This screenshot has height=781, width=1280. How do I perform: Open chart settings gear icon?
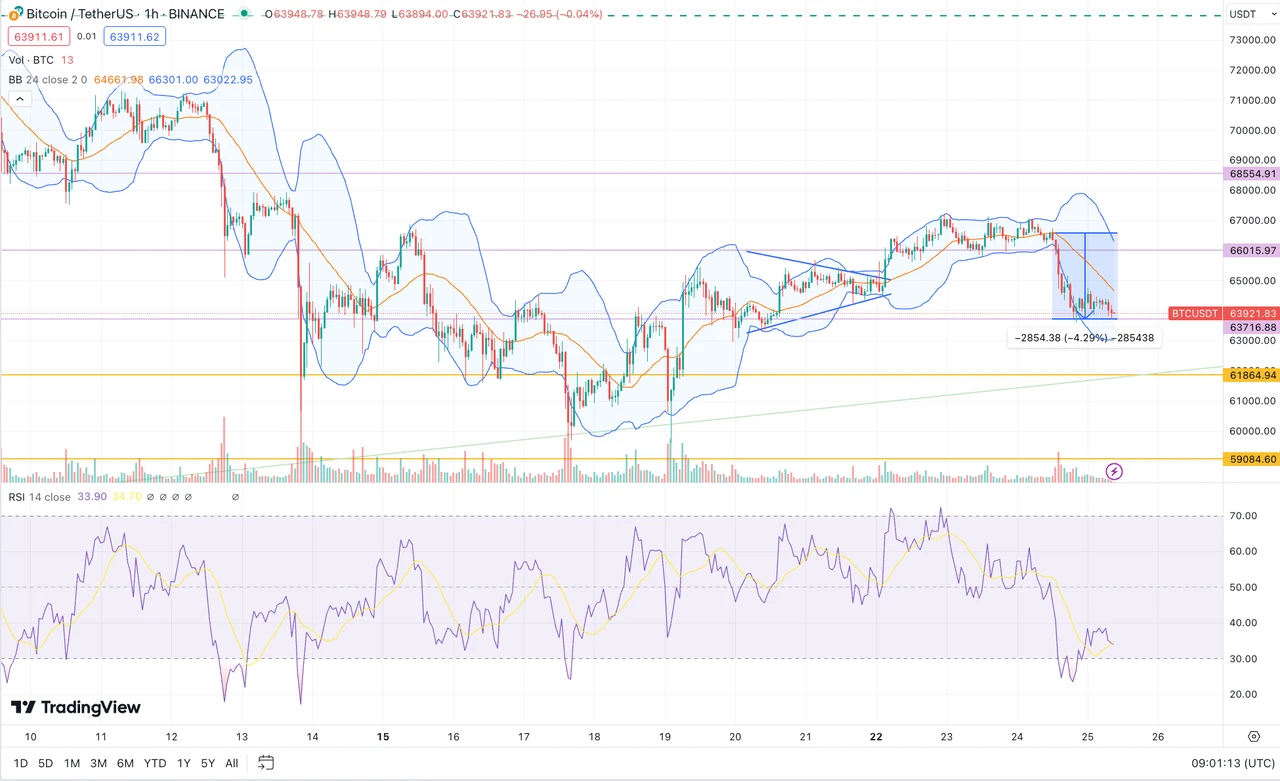[x=1254, y=736]
